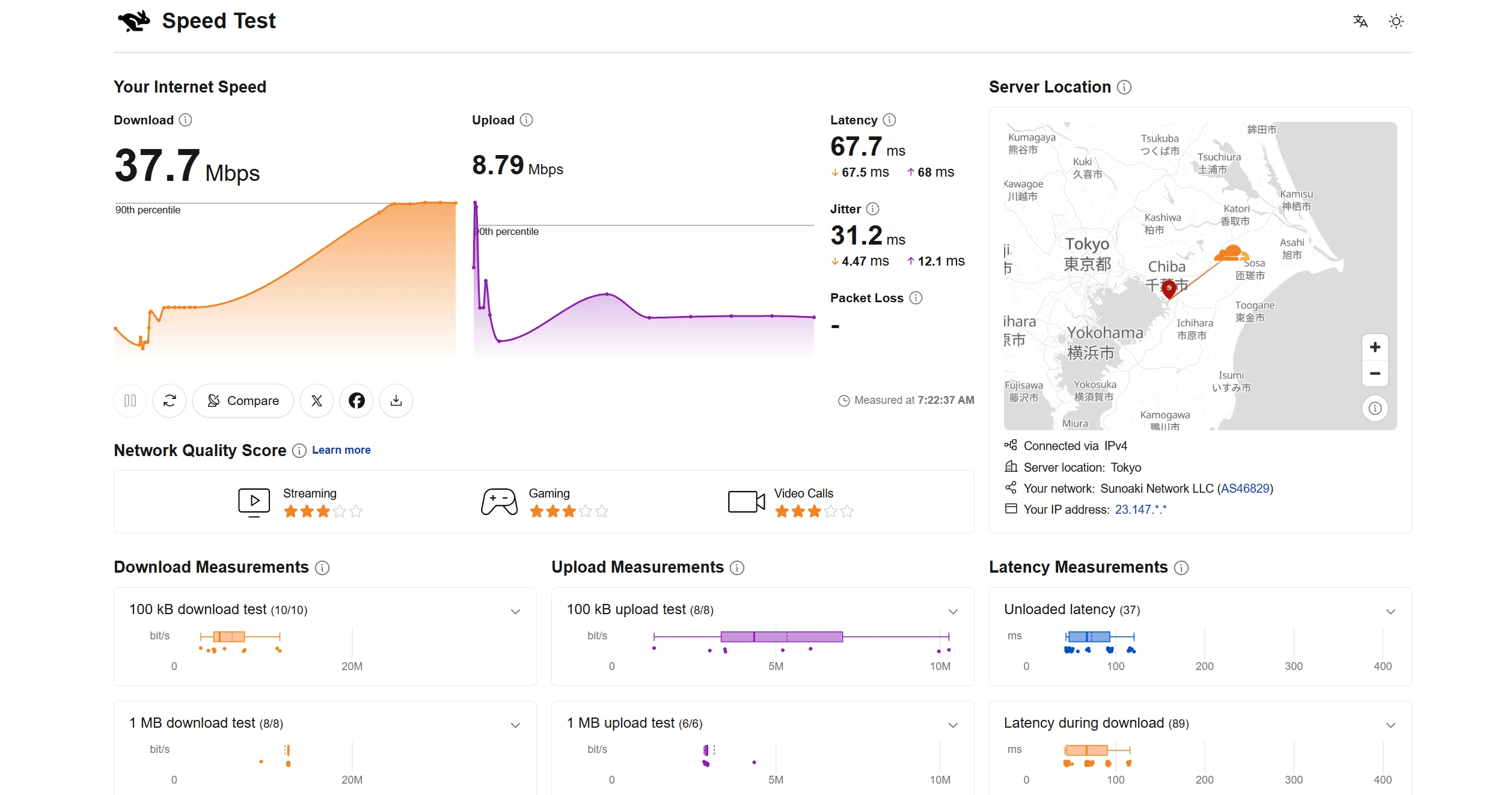Open the Download info icon
The width and height of the screenshot is (1512, 795).
pyautogui.click(x=186, y=120)
